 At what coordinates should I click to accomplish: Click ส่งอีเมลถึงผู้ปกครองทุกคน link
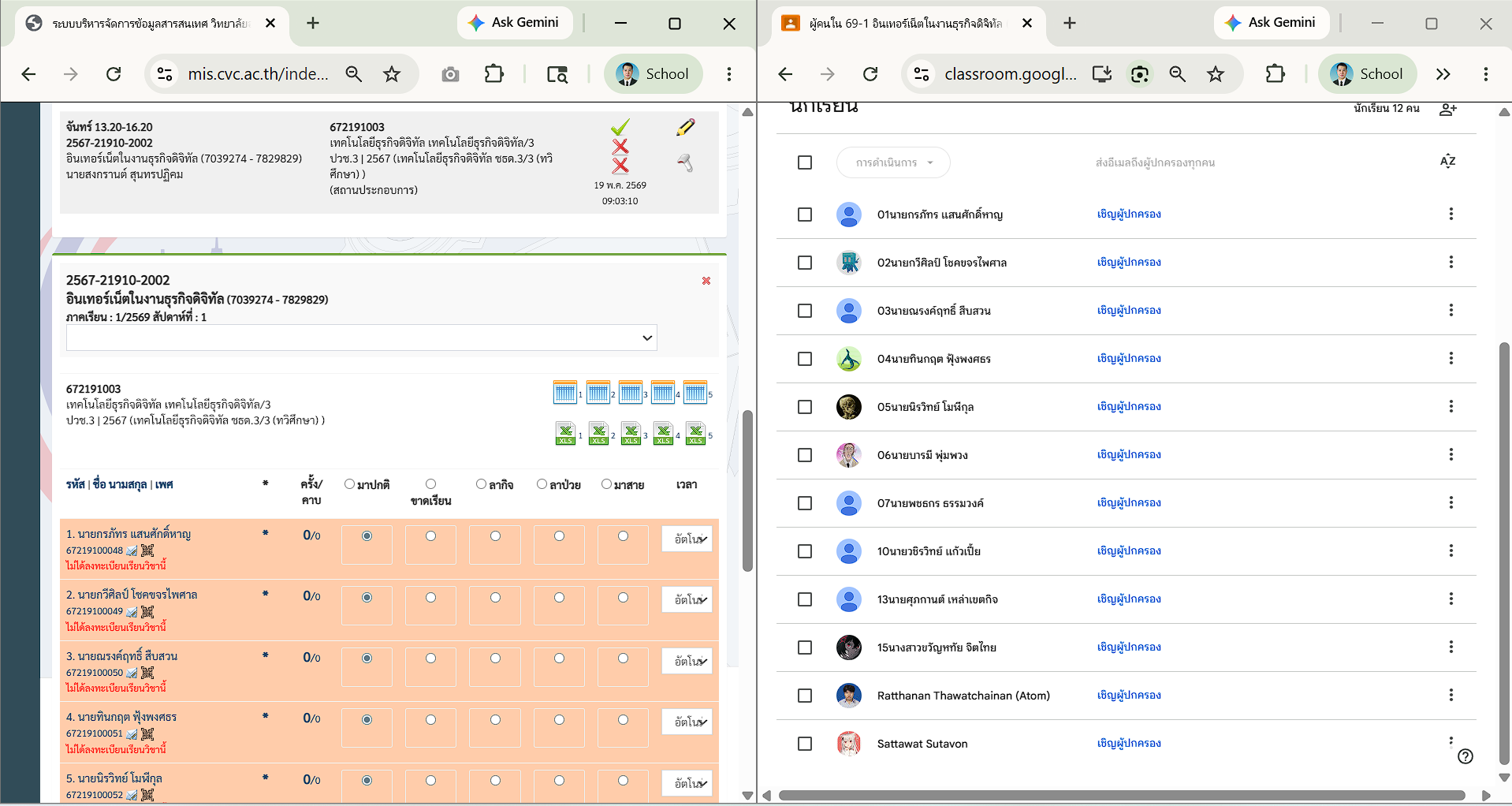(x=1155, y=163)
